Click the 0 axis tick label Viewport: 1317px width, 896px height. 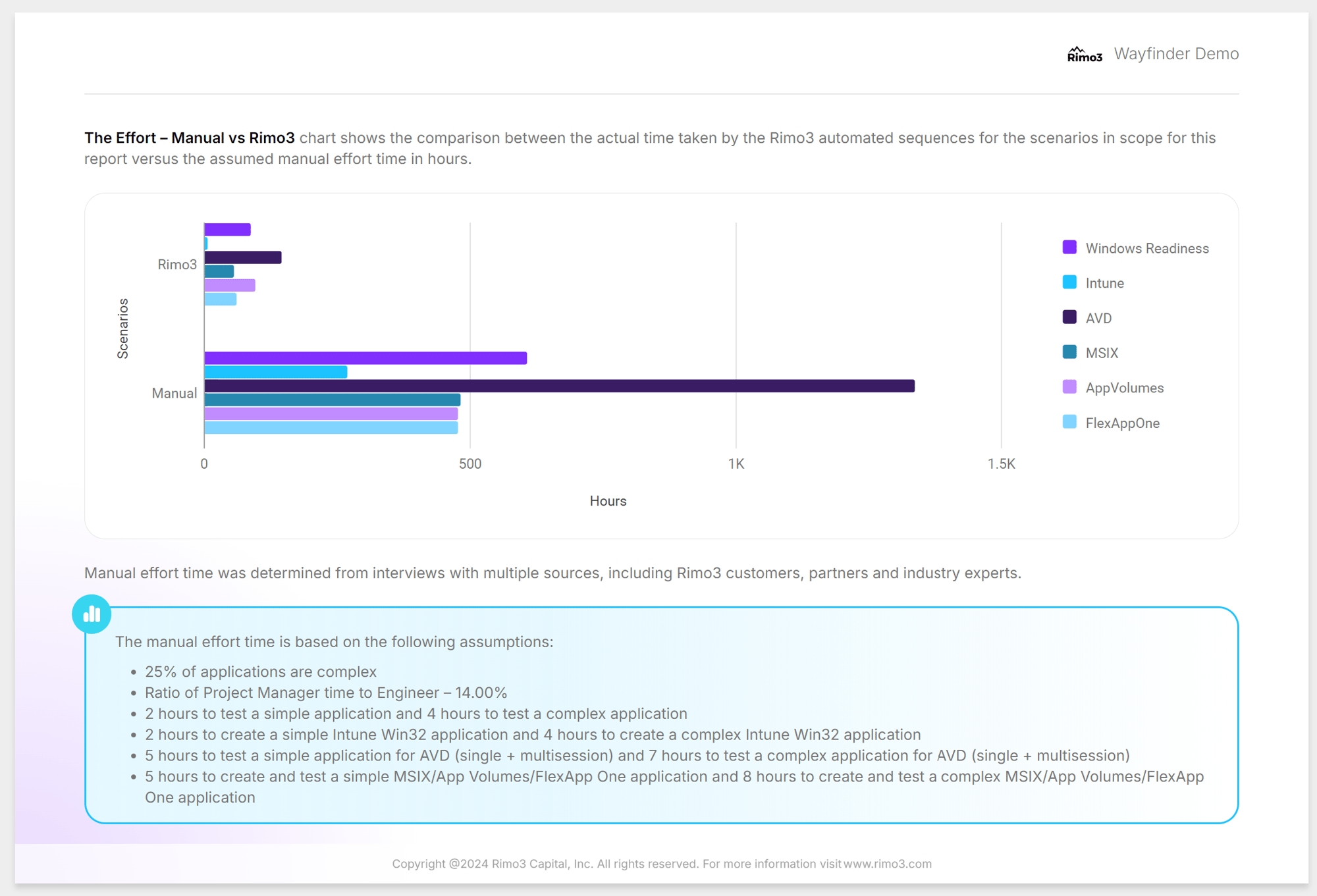(204, 463)
